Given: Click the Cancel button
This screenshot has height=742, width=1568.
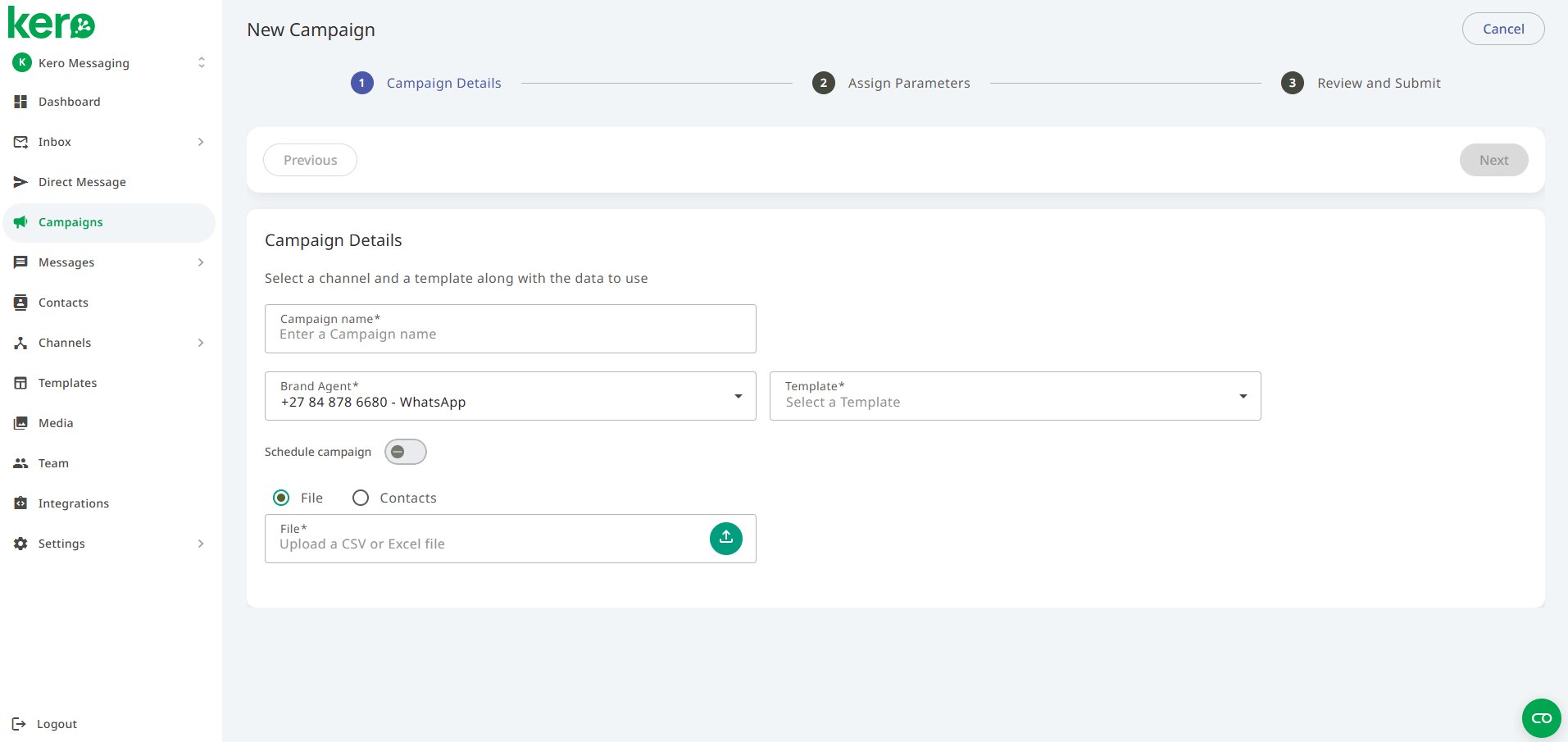Looking at the screenshot, I should [x=1503, y=29].
